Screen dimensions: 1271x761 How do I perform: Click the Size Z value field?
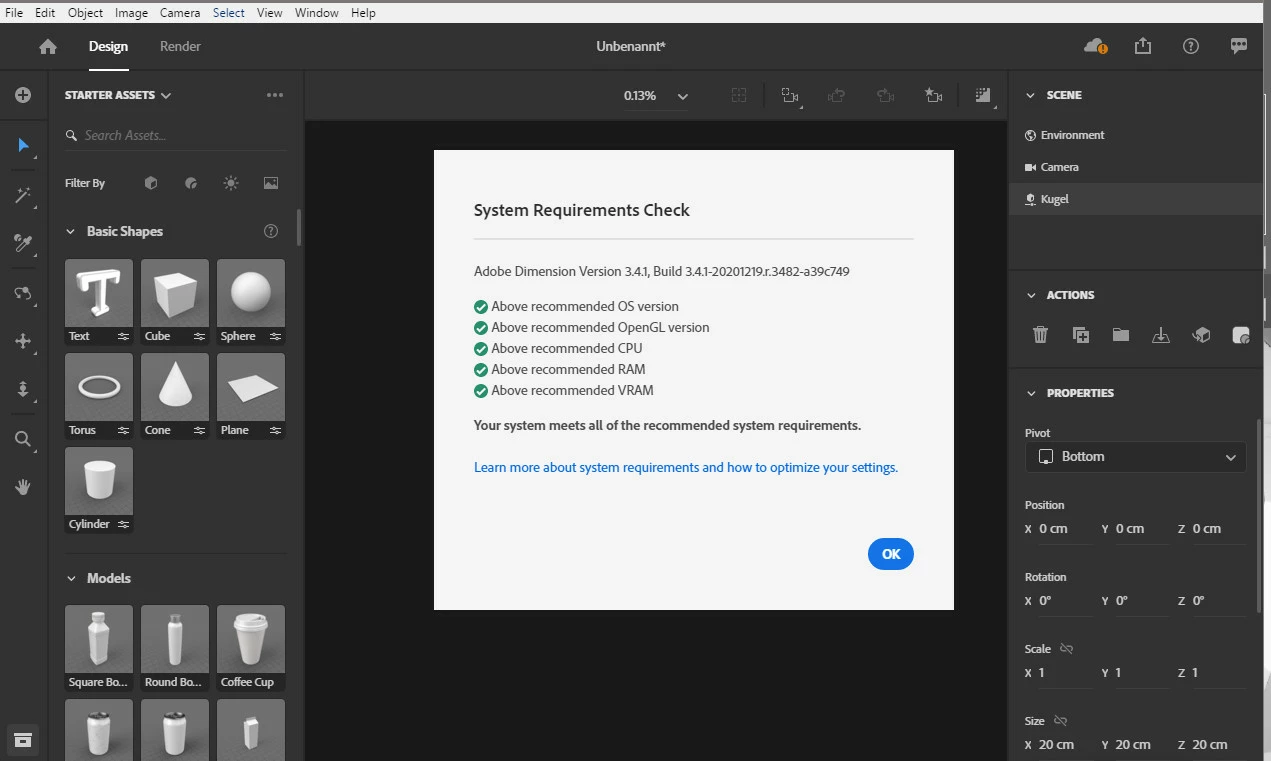point(1218,745)
